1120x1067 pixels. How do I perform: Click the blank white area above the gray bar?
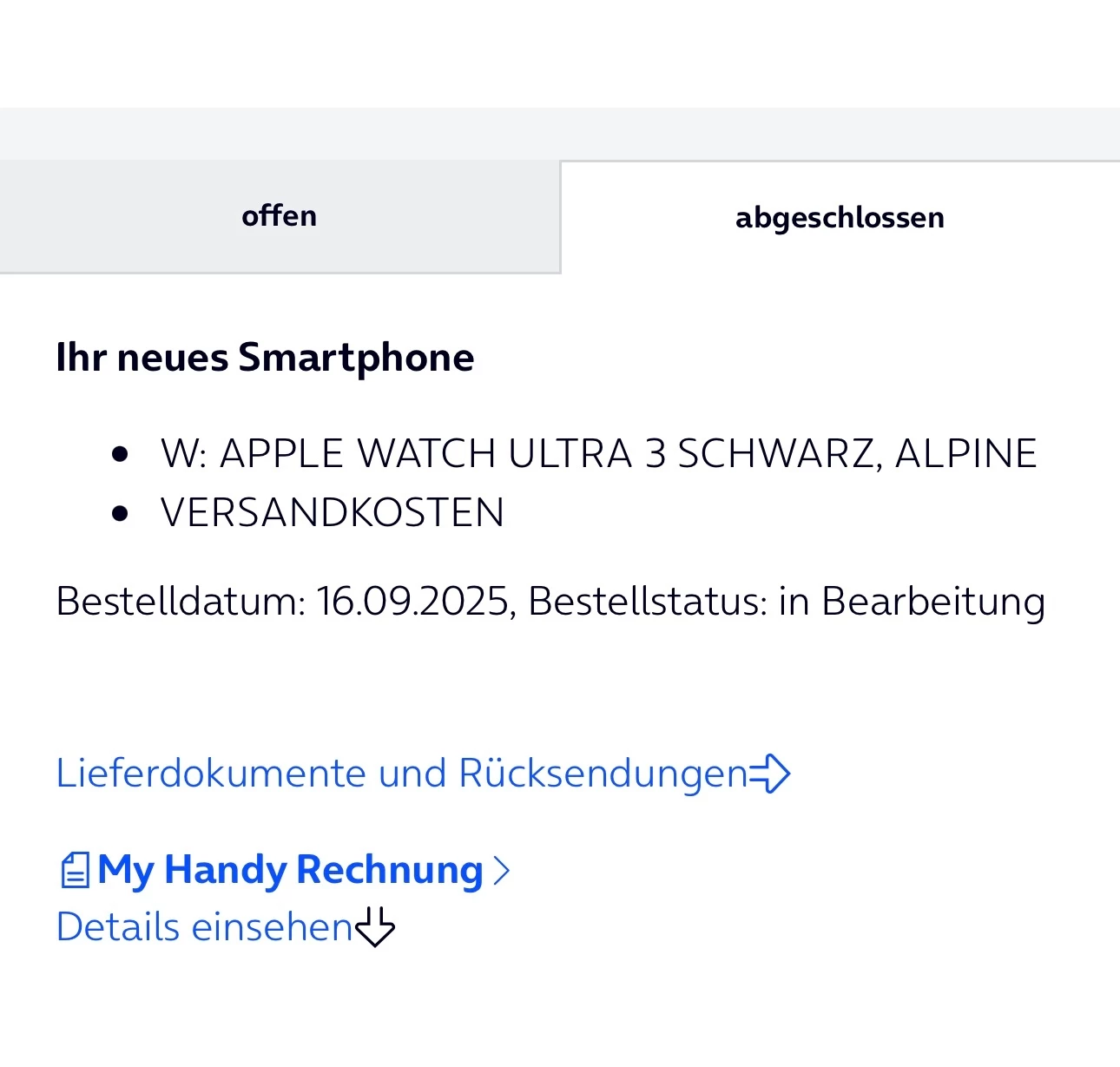coord(560,52)
